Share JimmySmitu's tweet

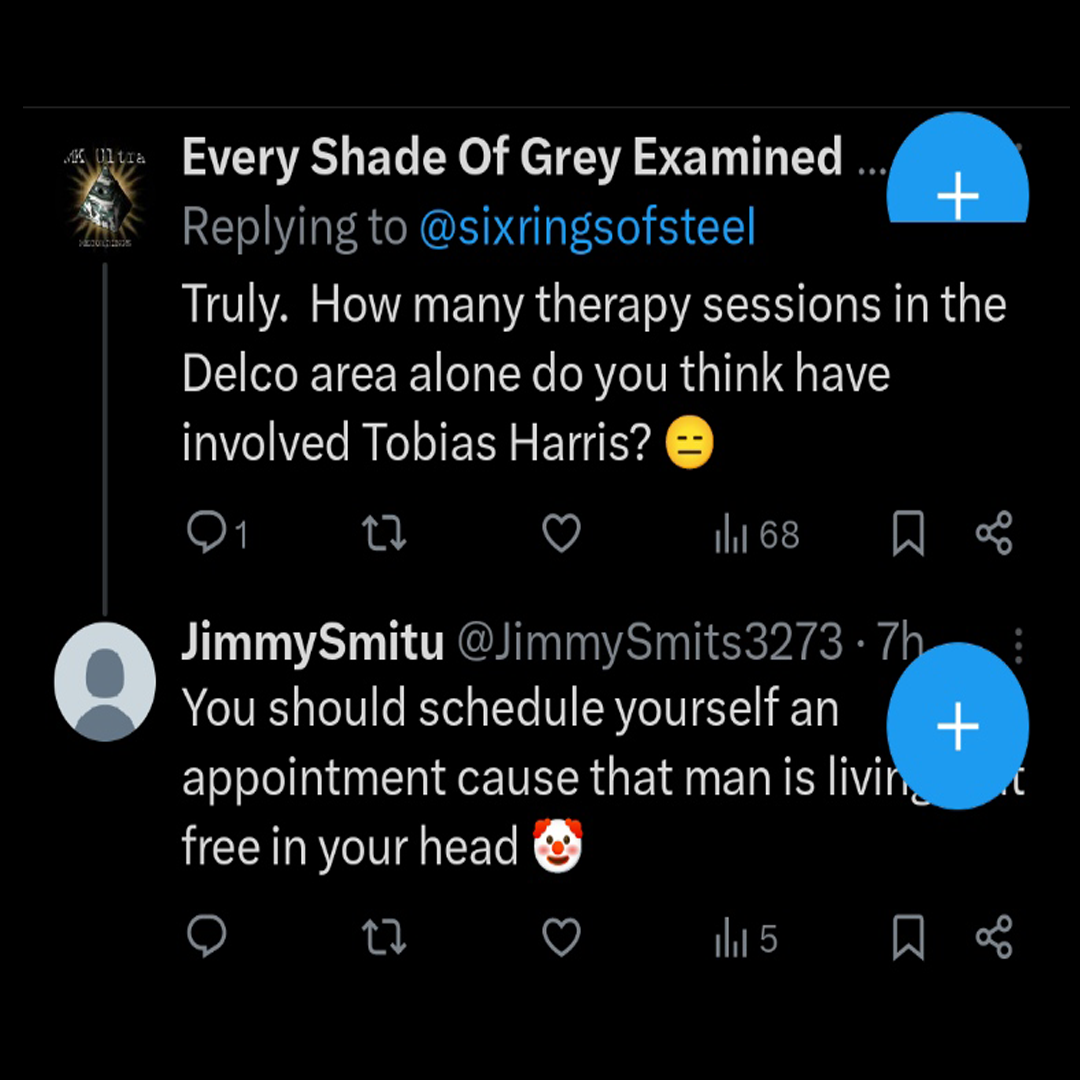pyautogui.click(x=994, y=938)
